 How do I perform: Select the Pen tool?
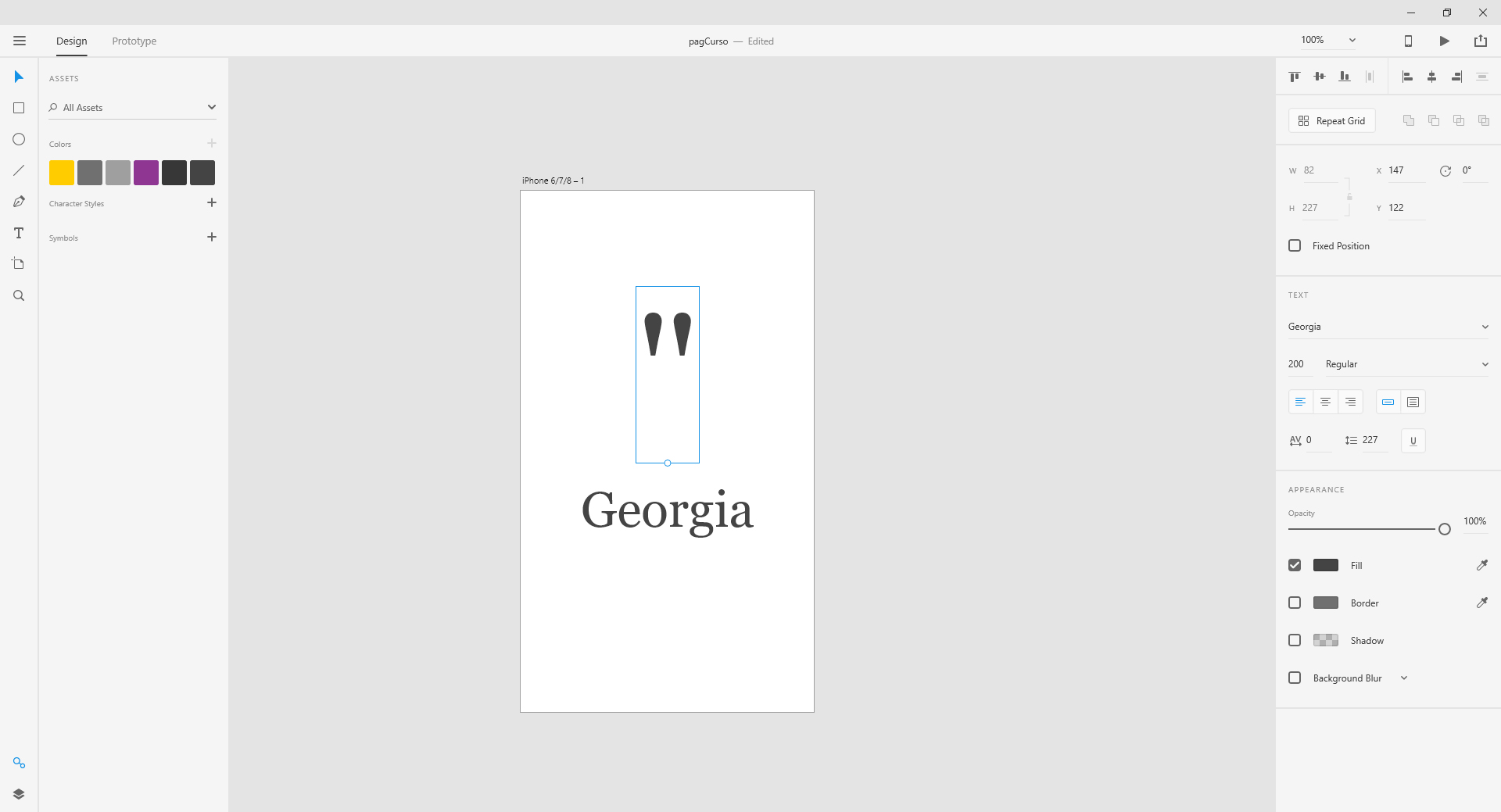(x=19, y=202)
